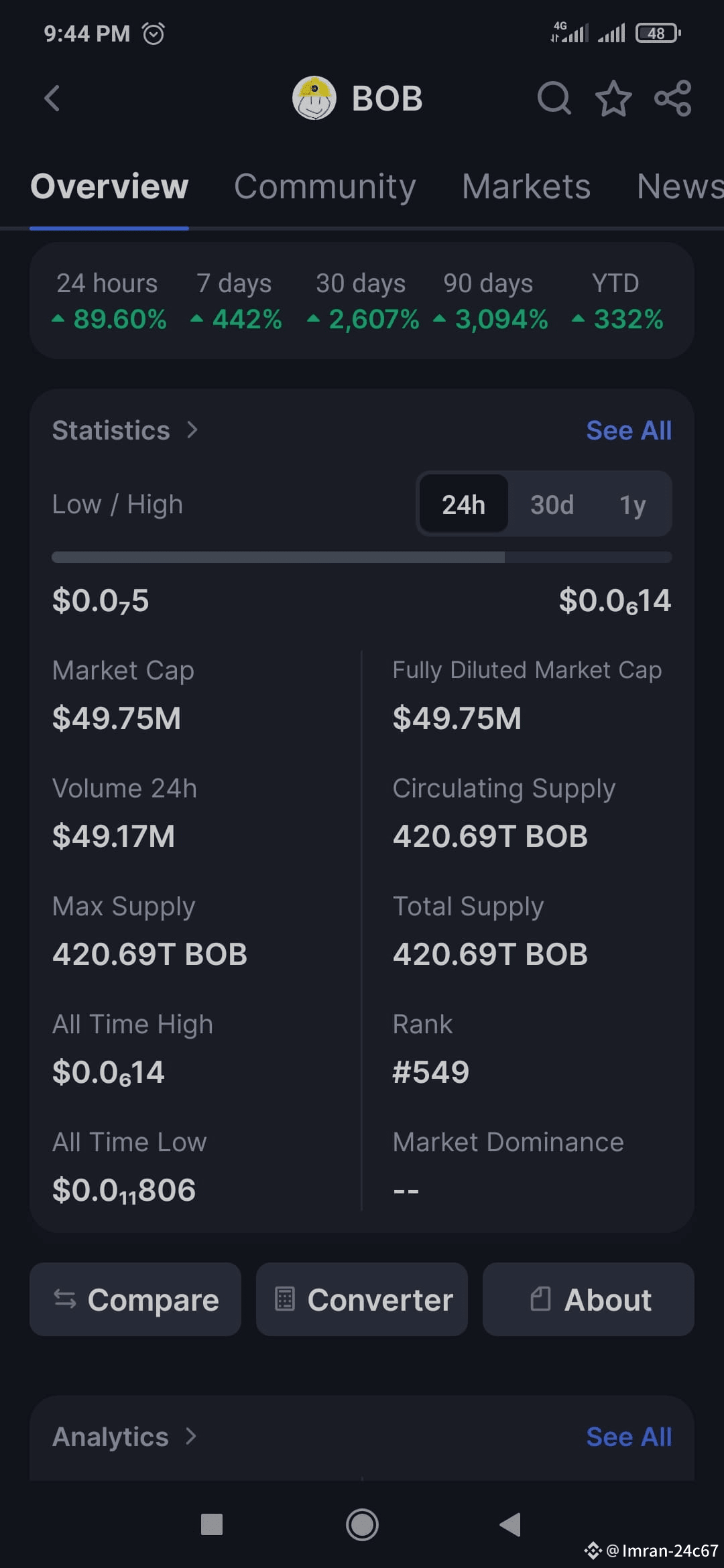Tap Android home circle button

click(x=362, y=1524)
